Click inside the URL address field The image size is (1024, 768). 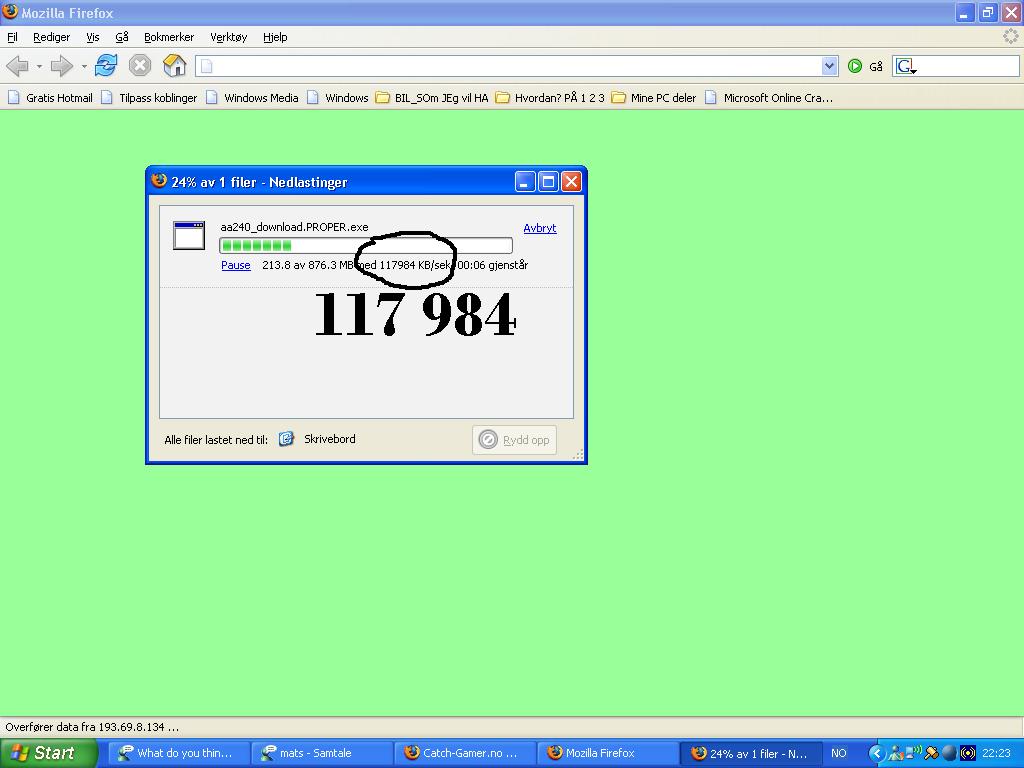coord(516,66)
